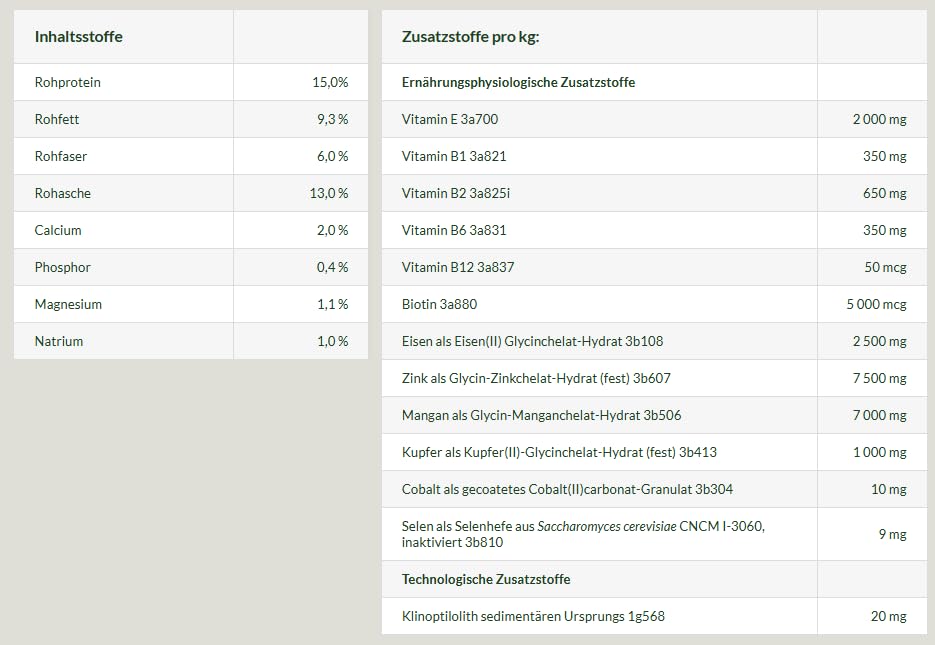Screen dimensions: 935x645
Task: Select the Rohprotein row label
Action: pos(68,82)
